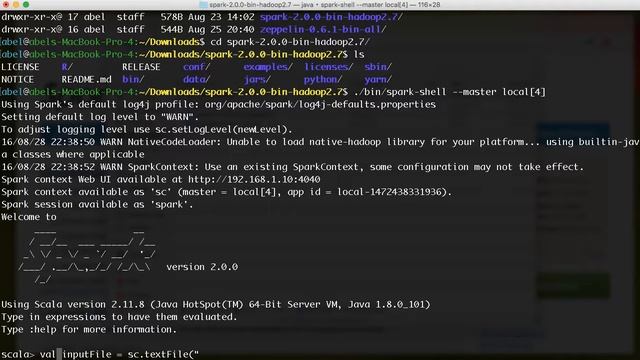Click the NOTICE file name
The image size is (640, 360).
(x=17, y=80)
